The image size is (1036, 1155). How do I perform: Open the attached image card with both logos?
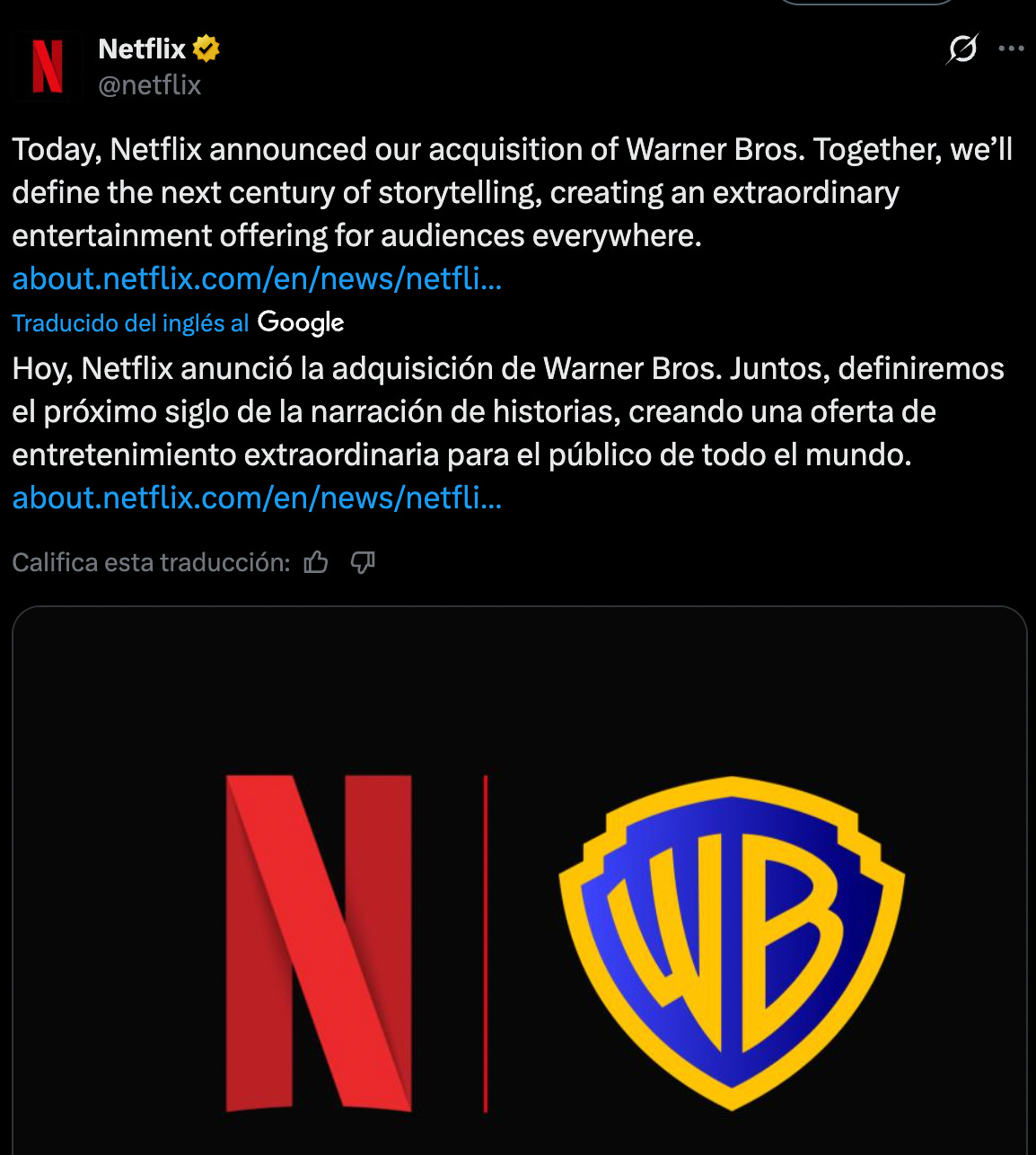point(520,881)
